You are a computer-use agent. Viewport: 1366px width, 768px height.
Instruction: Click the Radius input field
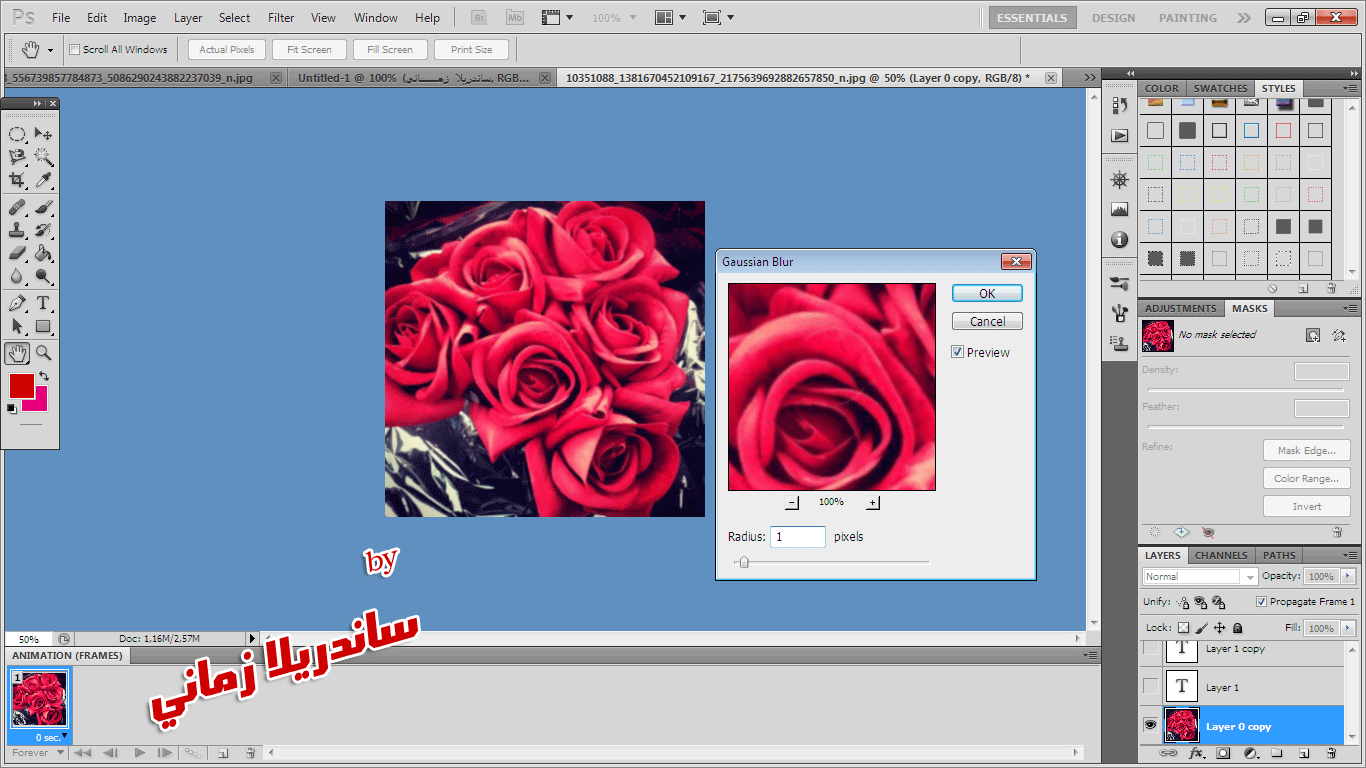[x=797, y=537]
